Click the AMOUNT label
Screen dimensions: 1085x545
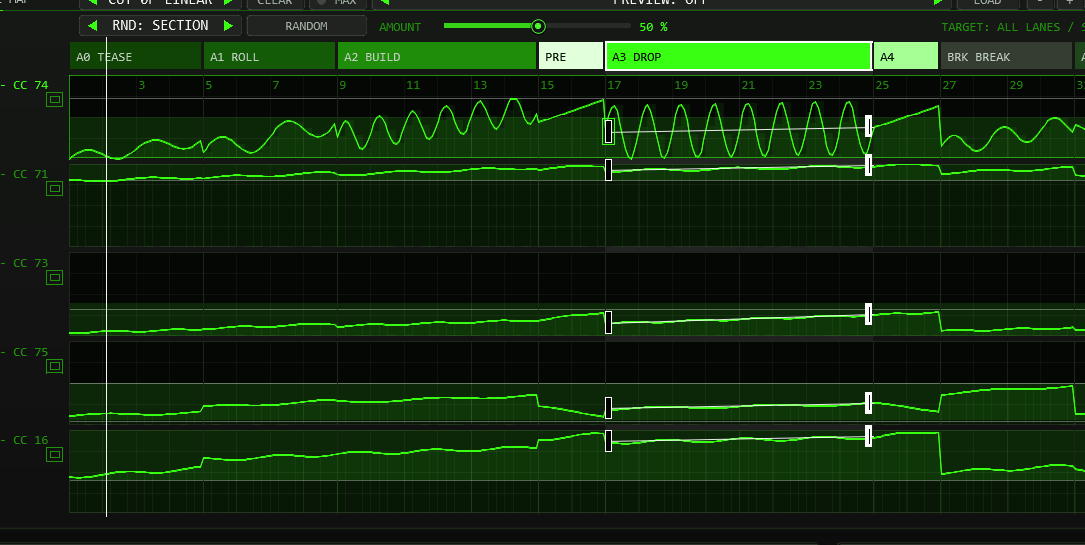pos(400,27)
